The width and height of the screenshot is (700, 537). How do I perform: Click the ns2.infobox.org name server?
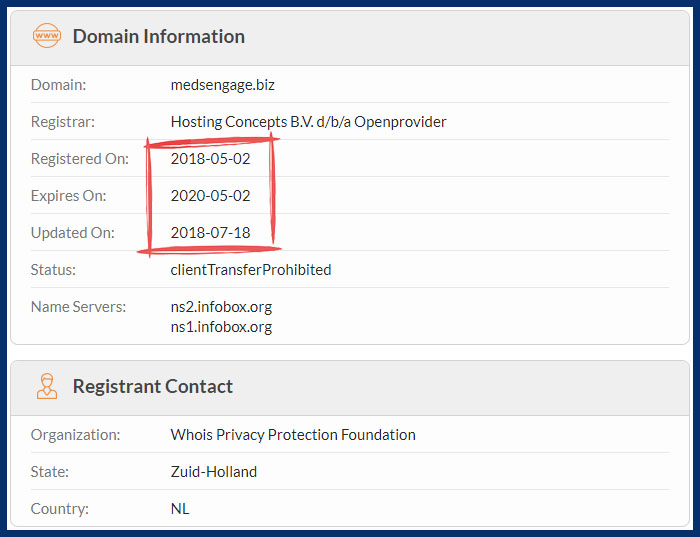click(221, 307)
